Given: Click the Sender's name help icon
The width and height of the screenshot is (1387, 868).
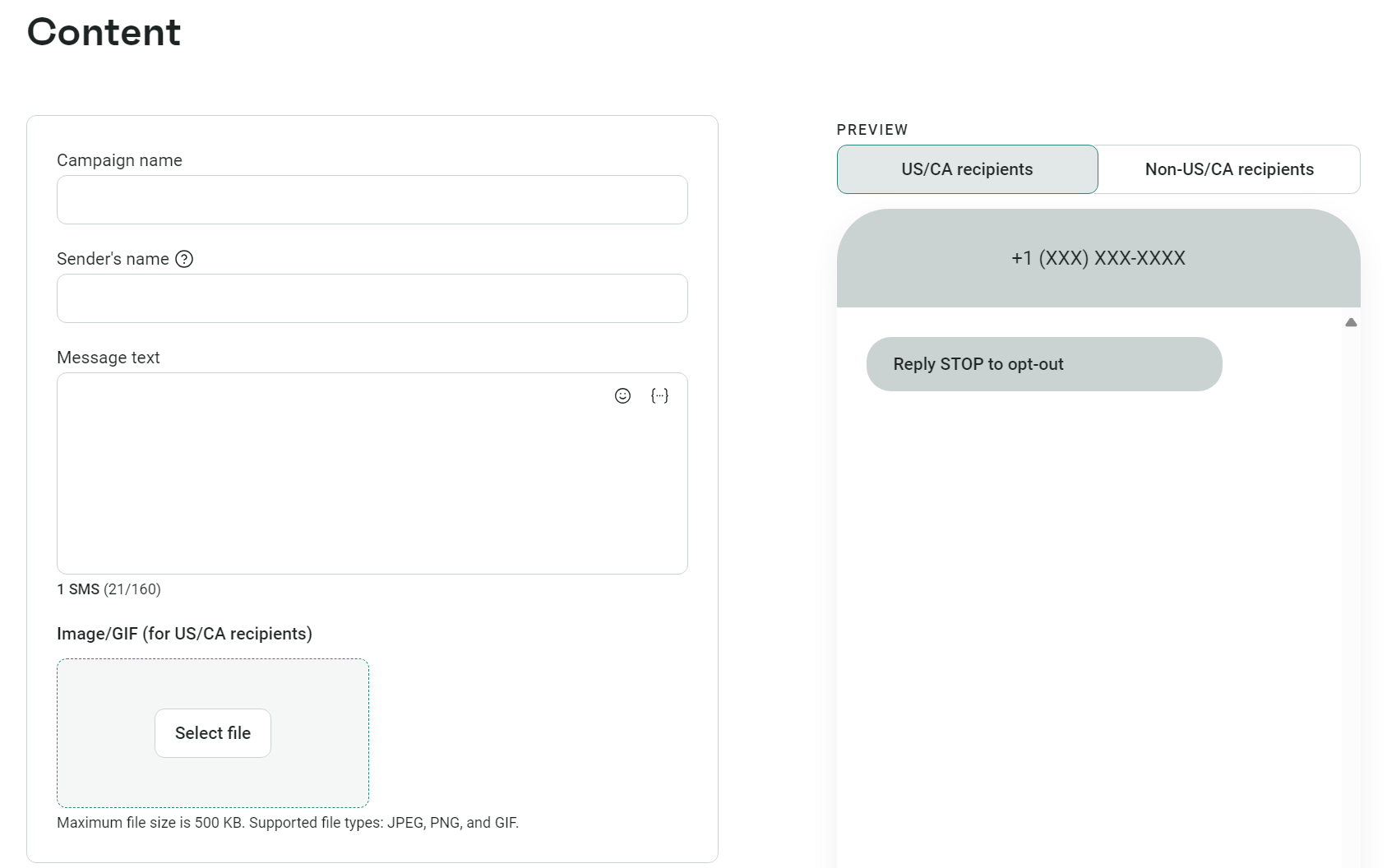Looking at the screenshot, I should pos(184,259).
